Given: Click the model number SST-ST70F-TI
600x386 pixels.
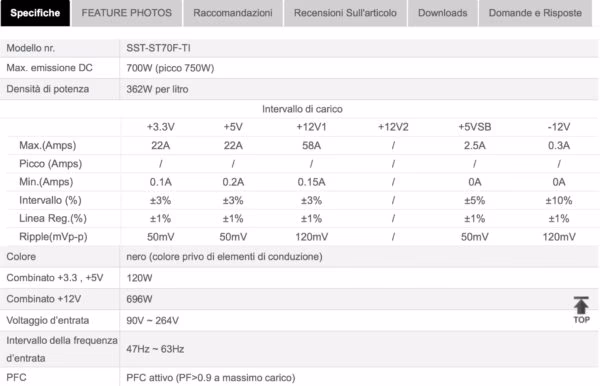Looking at the screenshot, I should coord(158,48).
